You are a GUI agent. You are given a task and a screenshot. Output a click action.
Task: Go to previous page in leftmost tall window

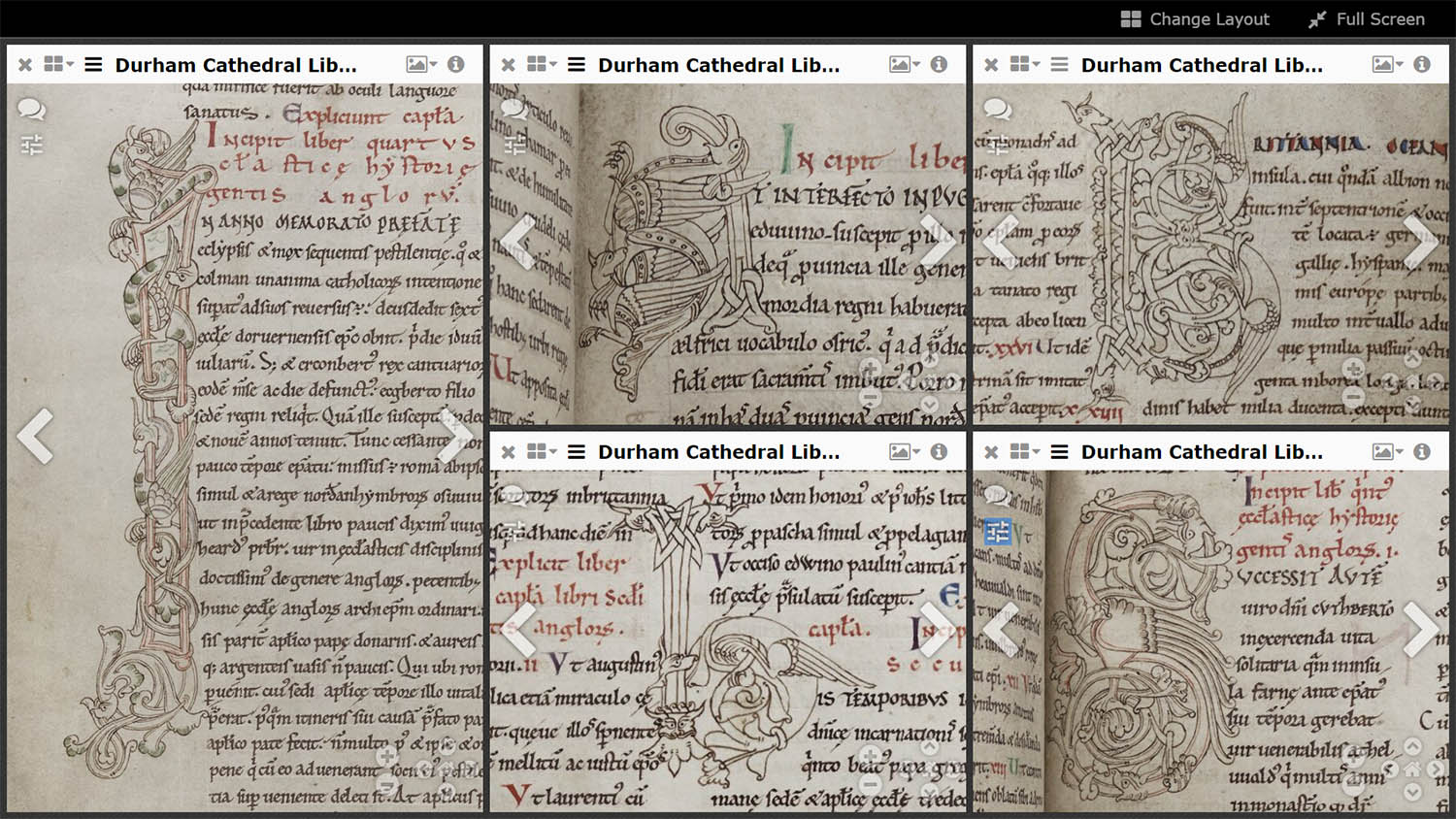pyautogui.click(x=36, y=436)
